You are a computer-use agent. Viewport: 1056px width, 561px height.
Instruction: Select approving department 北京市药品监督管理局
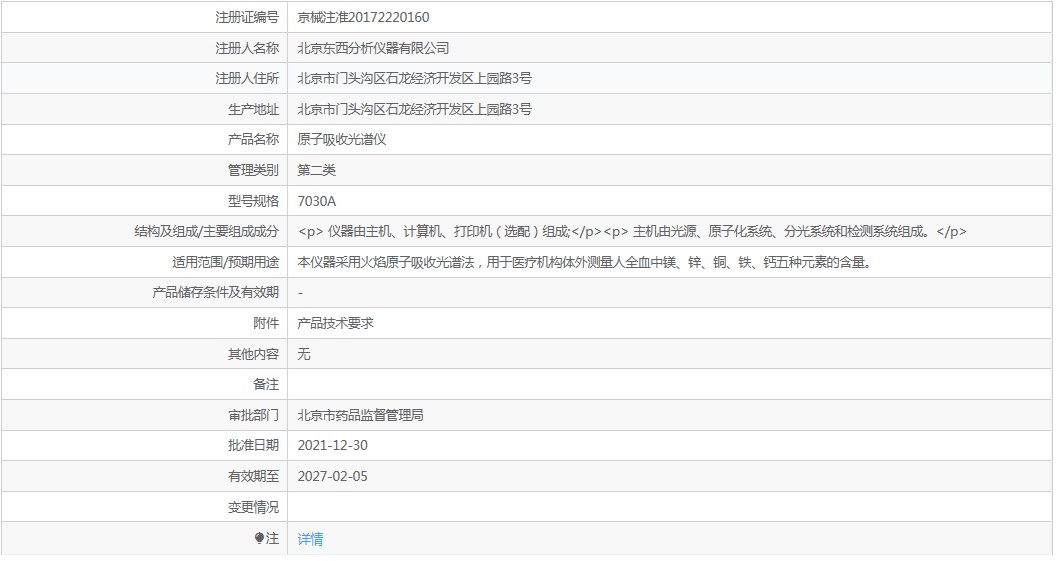pos(360,416)
